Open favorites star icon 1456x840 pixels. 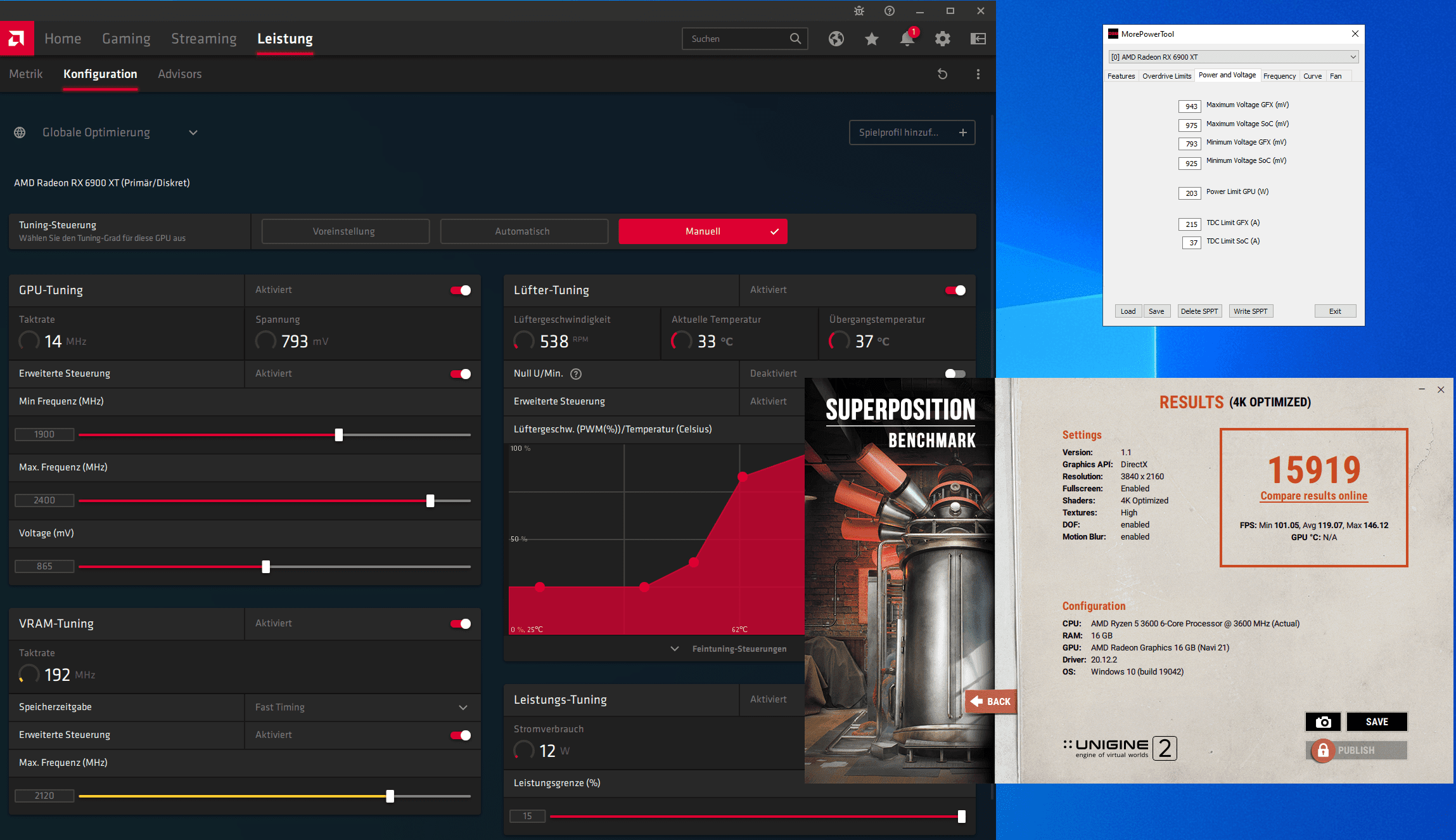[x=872, y=39]
